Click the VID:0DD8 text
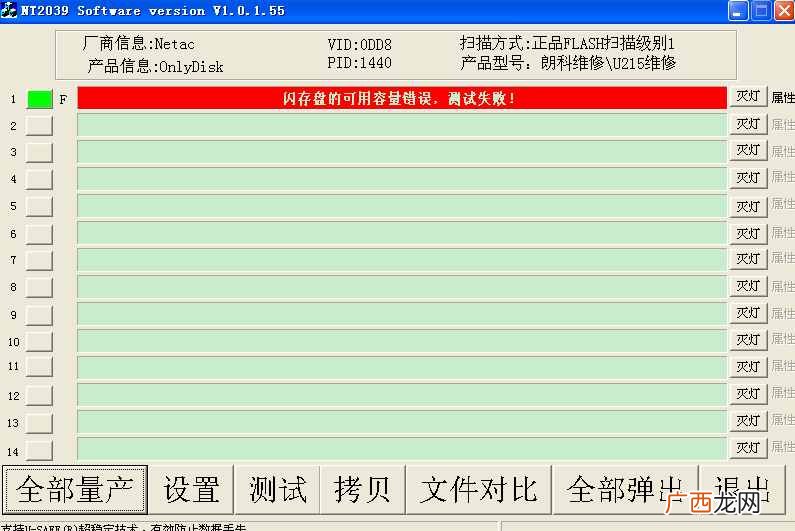Viewport: 795px width, 531px height. tap(359, 45)
